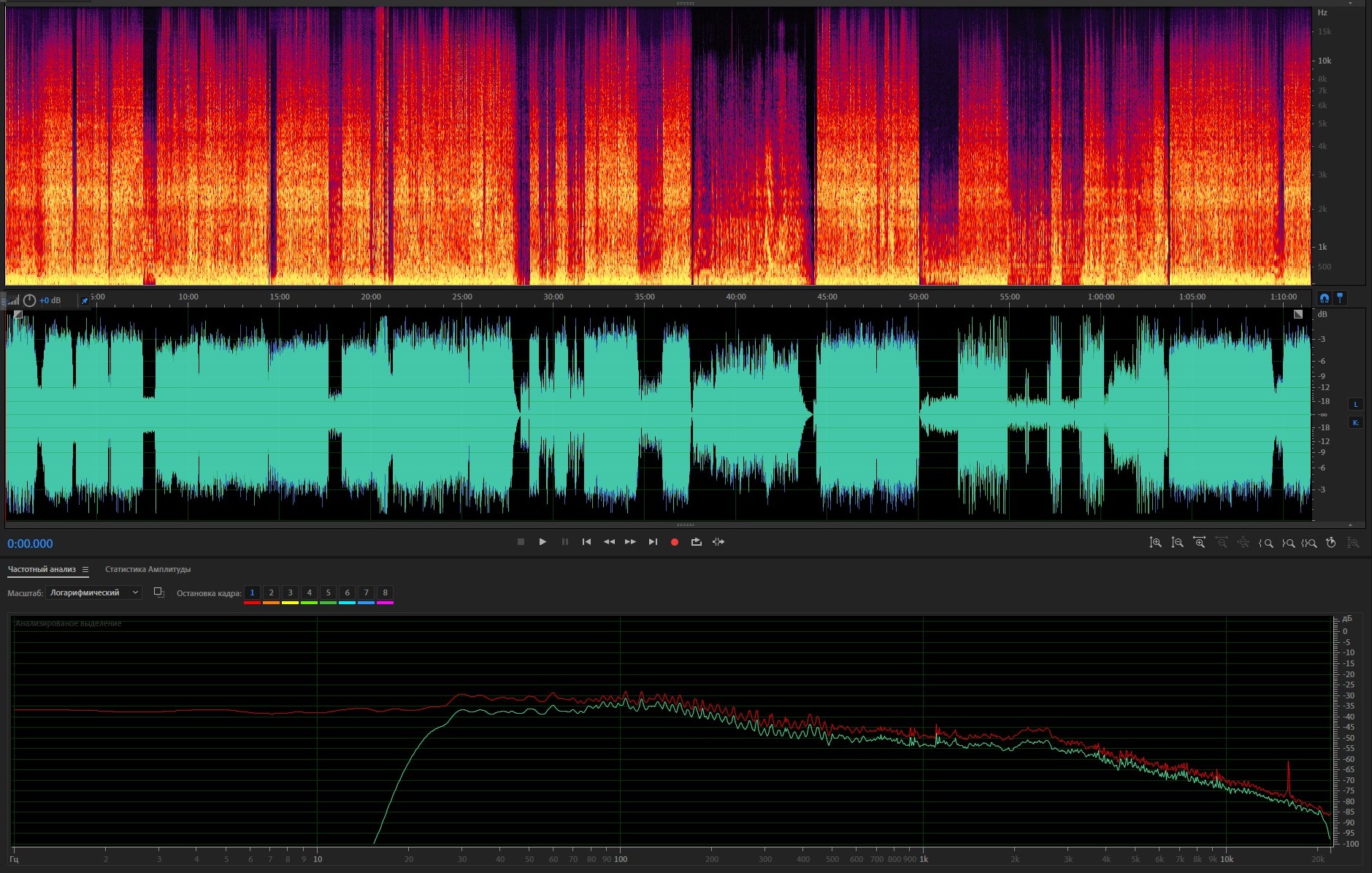The height and width of the screenshot is (873, 1372).
Task: Click the Loop Playback icon
Action: 696,542
